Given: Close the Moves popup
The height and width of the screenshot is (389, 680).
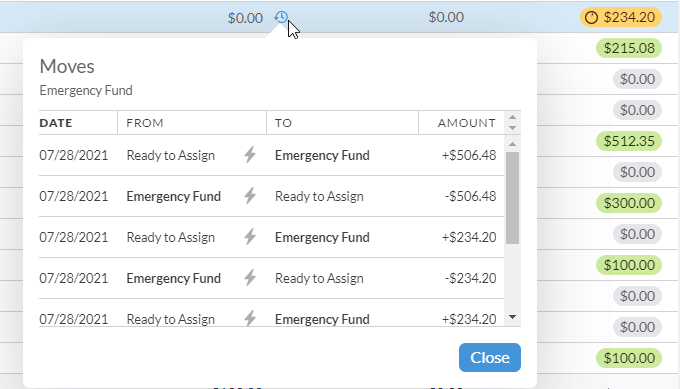Looking at the screenshot, I should click(x=490, y=357).
